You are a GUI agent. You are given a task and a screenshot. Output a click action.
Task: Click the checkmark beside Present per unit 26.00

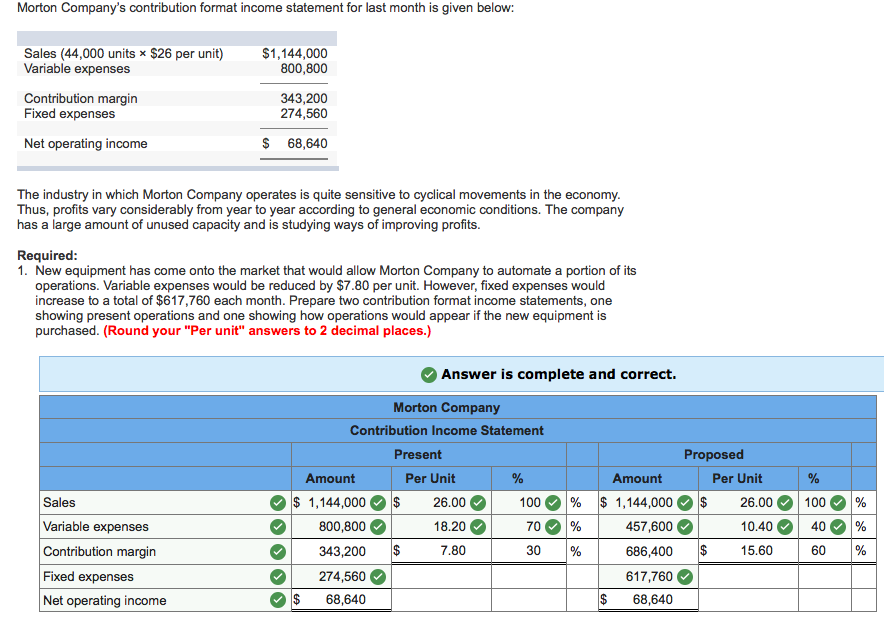tap(476, 502)
